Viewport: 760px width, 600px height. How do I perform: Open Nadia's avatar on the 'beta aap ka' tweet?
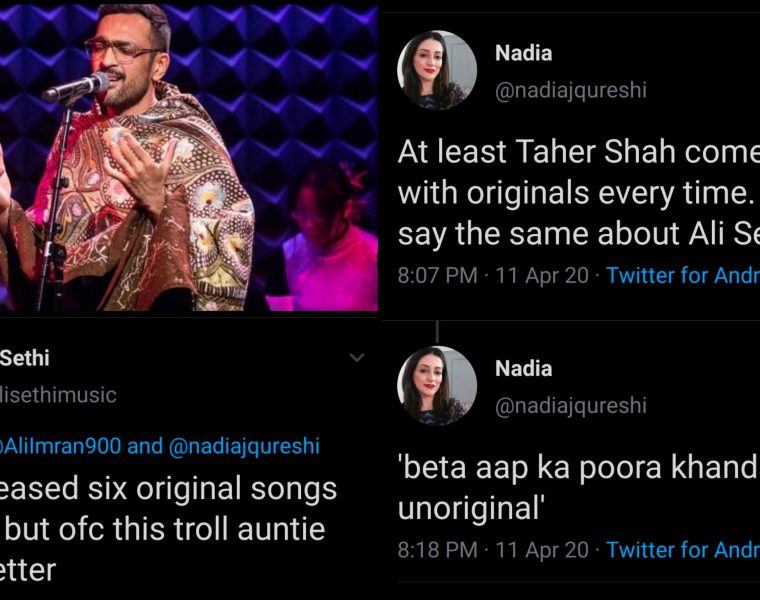(x=437, y=386)
